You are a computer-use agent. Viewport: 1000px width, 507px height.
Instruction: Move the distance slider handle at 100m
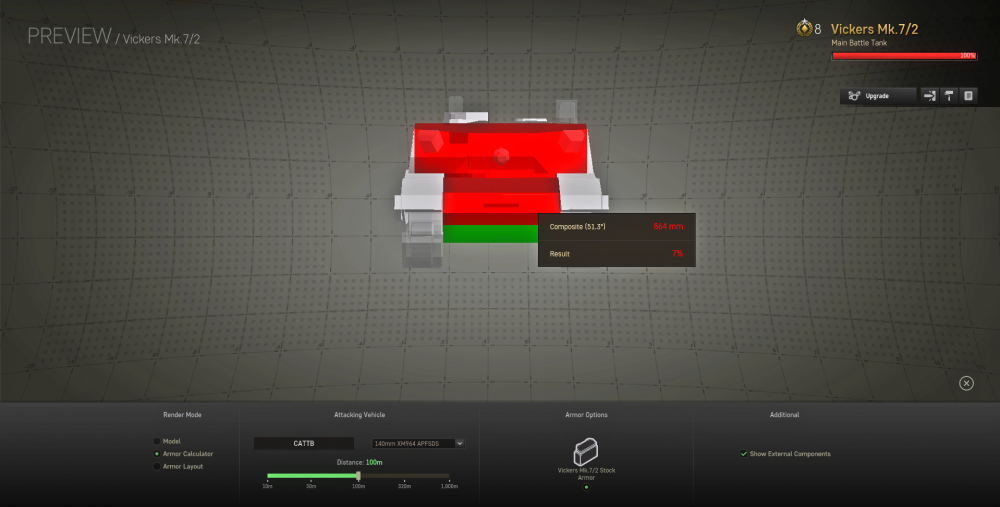[x=358, y=476]
